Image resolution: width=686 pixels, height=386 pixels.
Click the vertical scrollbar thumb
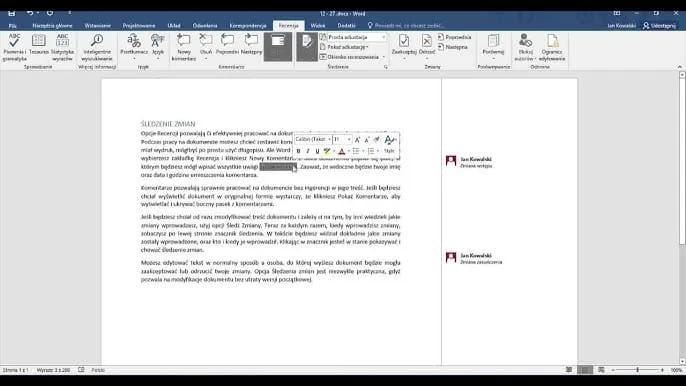[x=682, y=161]
